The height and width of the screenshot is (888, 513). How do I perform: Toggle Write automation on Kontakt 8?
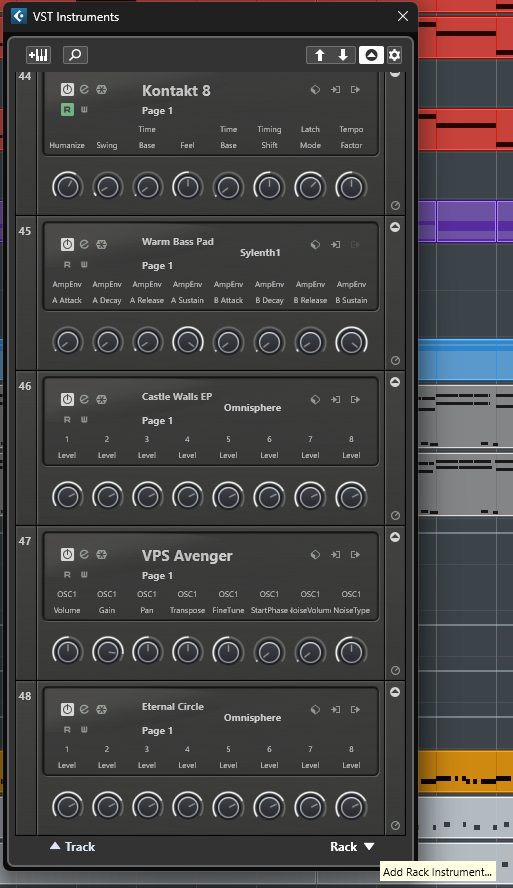tap(84, 109)
